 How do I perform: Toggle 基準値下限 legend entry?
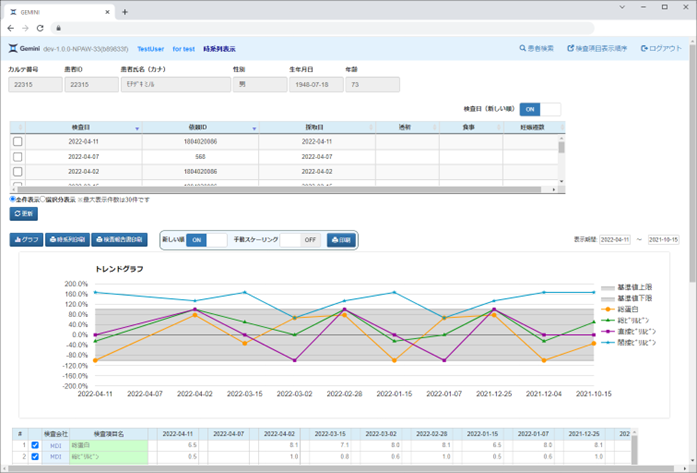626,298
